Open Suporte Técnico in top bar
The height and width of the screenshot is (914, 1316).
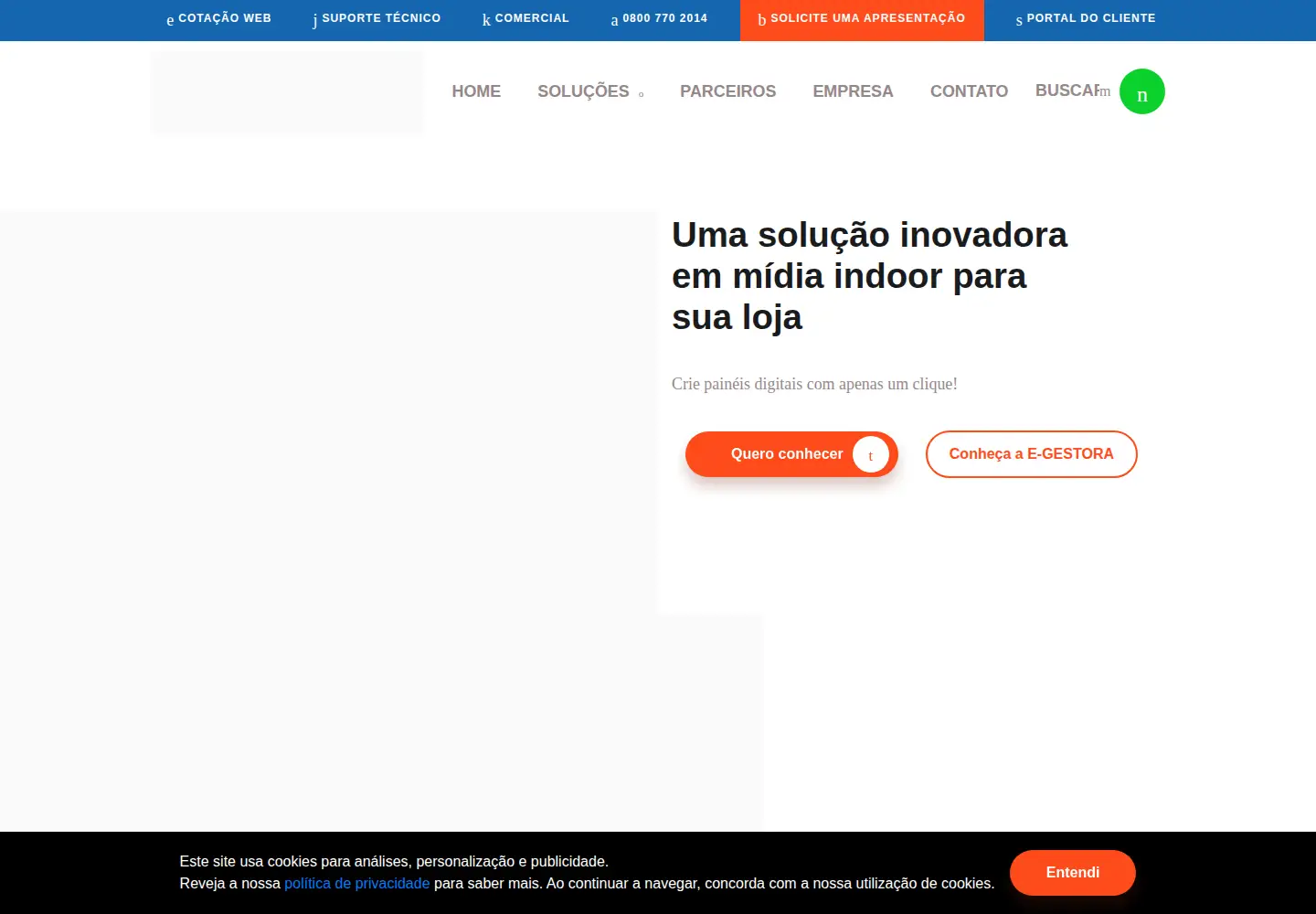pyautogui.click(x=376, y=18)
